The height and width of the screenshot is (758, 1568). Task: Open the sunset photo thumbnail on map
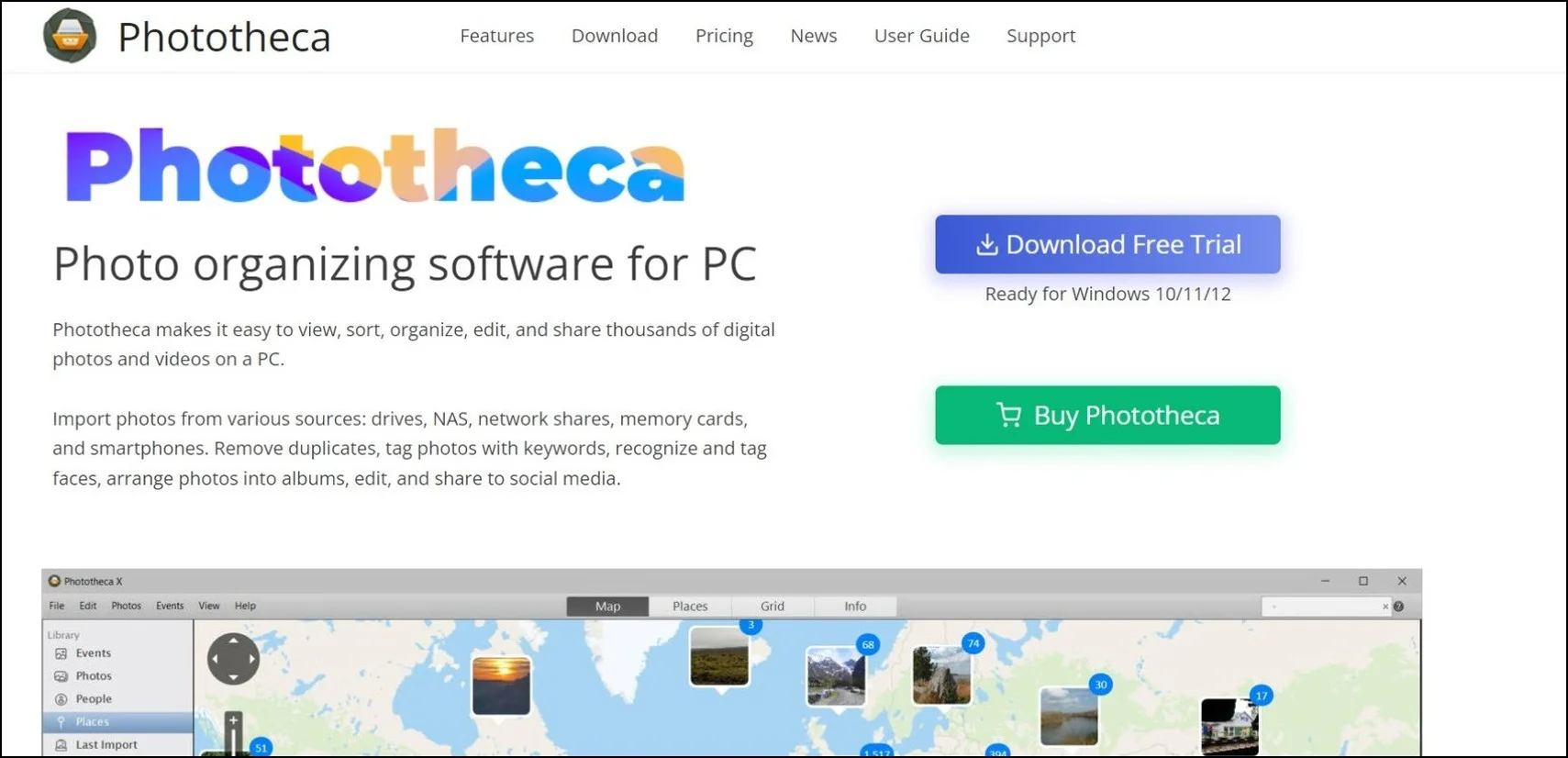(x=501, y=686)
